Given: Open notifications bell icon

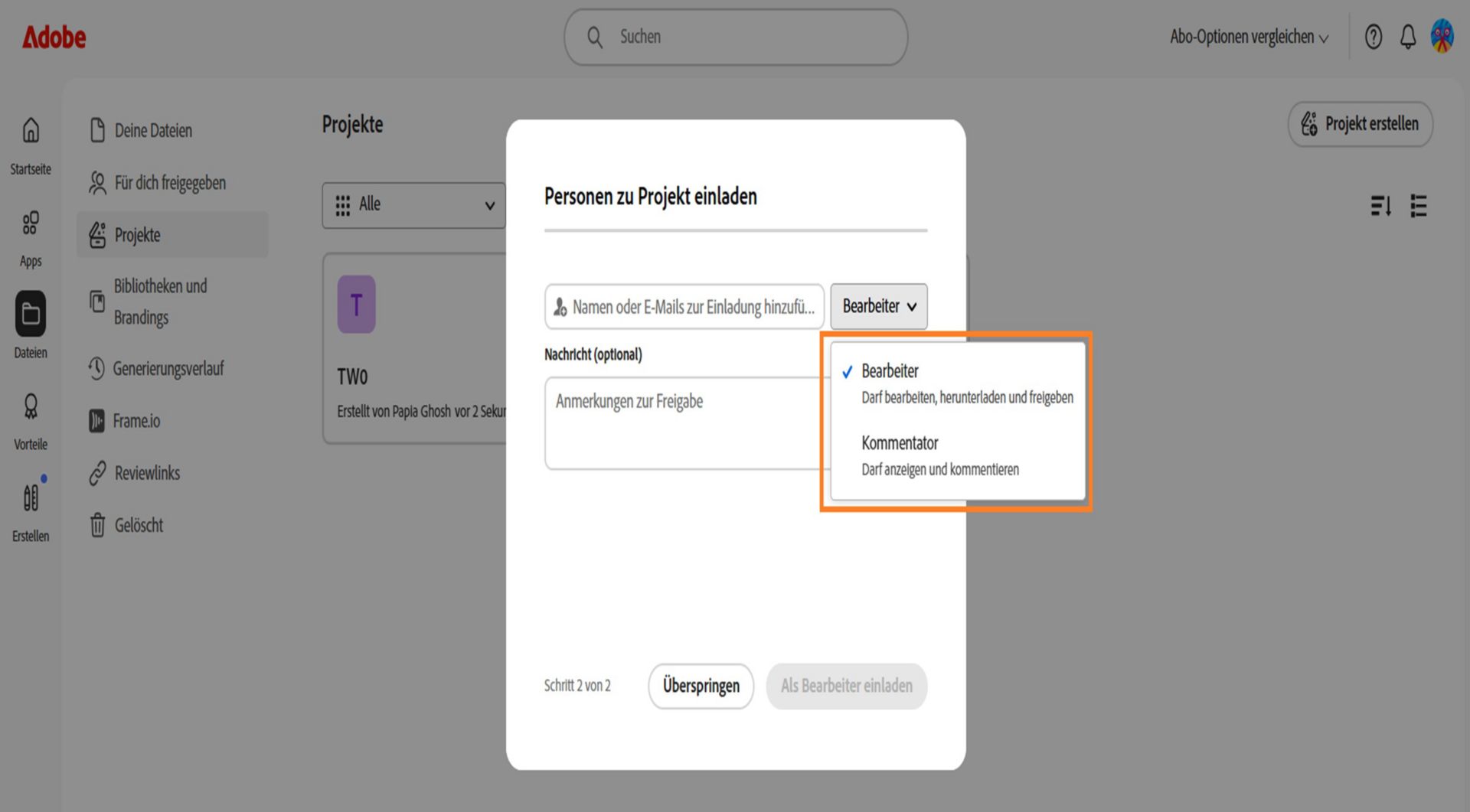Looking at the screenshot, I should (1407, 37).
